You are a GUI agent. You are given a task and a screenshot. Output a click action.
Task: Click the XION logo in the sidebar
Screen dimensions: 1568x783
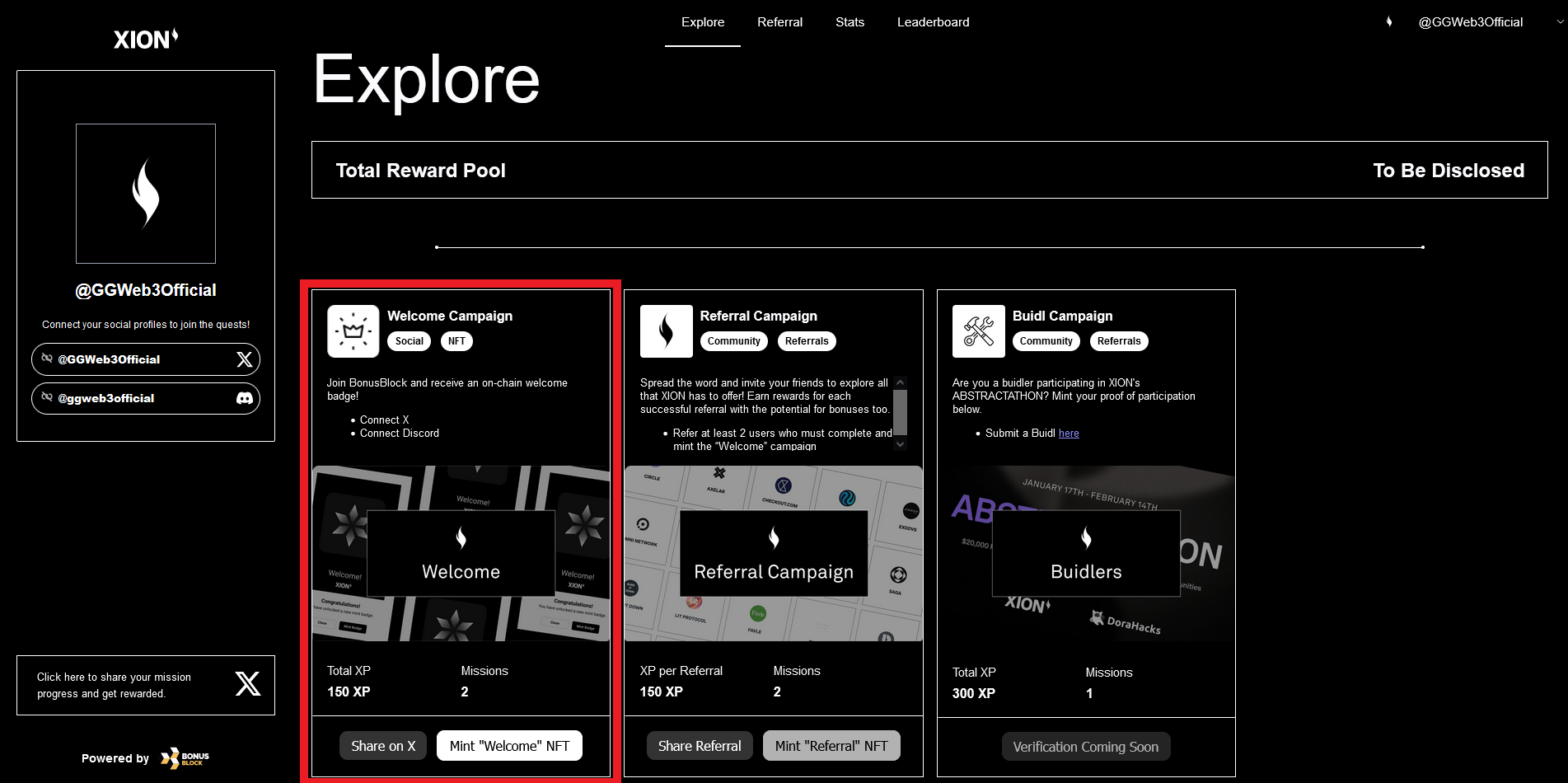(146, 39)
